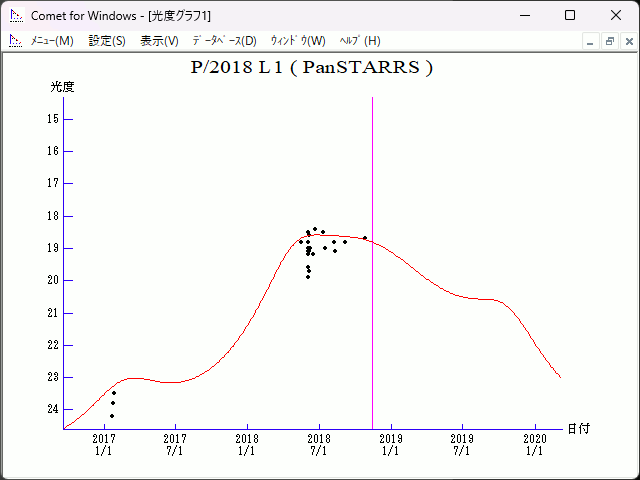This screenshot has width=640, height=480.
Task: Click the 2019 7/1 date label
Action: (462, 445)
